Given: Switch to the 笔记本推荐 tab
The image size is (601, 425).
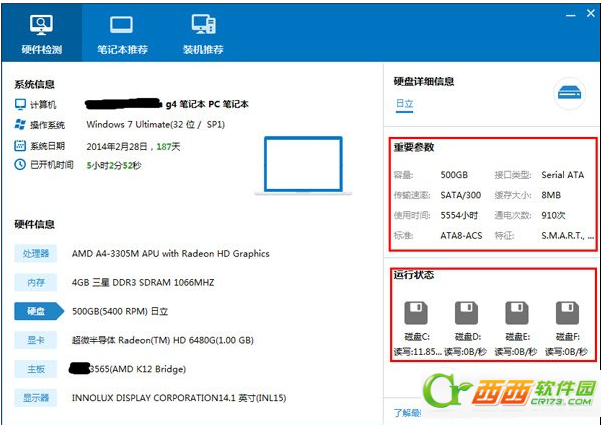Looking at the screenshot, I should 122,34.
